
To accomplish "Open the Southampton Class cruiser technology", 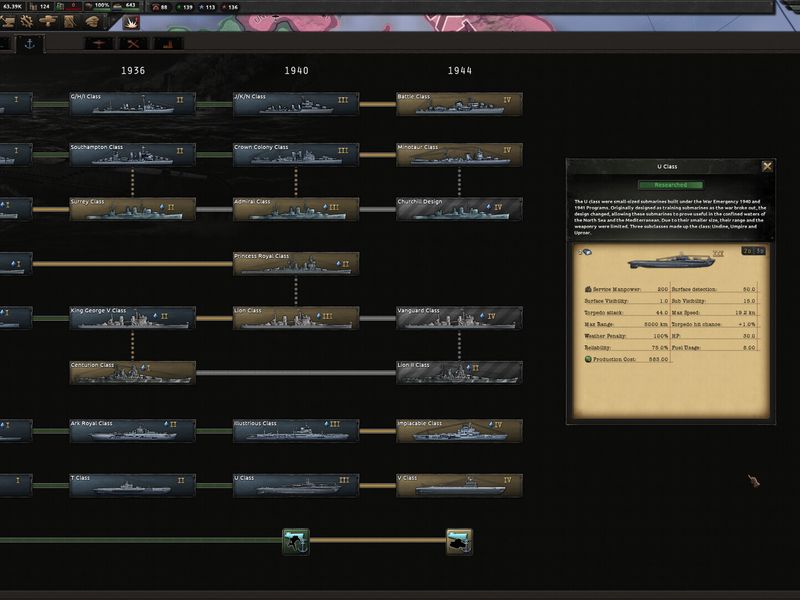I will click(x=133, y=155).
